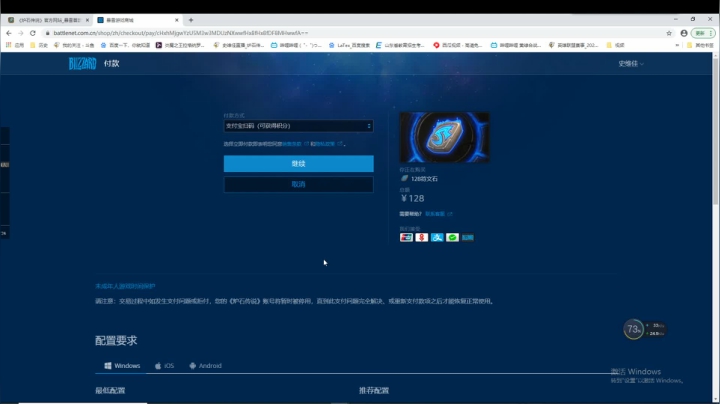Open a new browser tab with plus icon

pos(191,20)
